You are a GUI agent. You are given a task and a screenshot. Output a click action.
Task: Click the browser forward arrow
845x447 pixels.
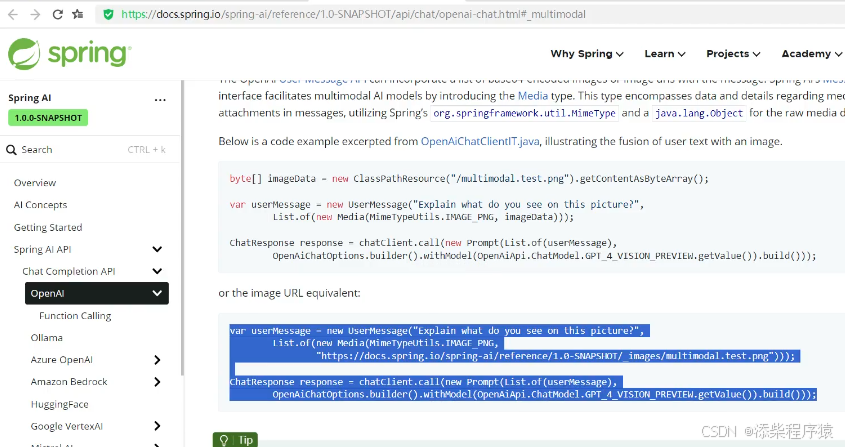36,15
